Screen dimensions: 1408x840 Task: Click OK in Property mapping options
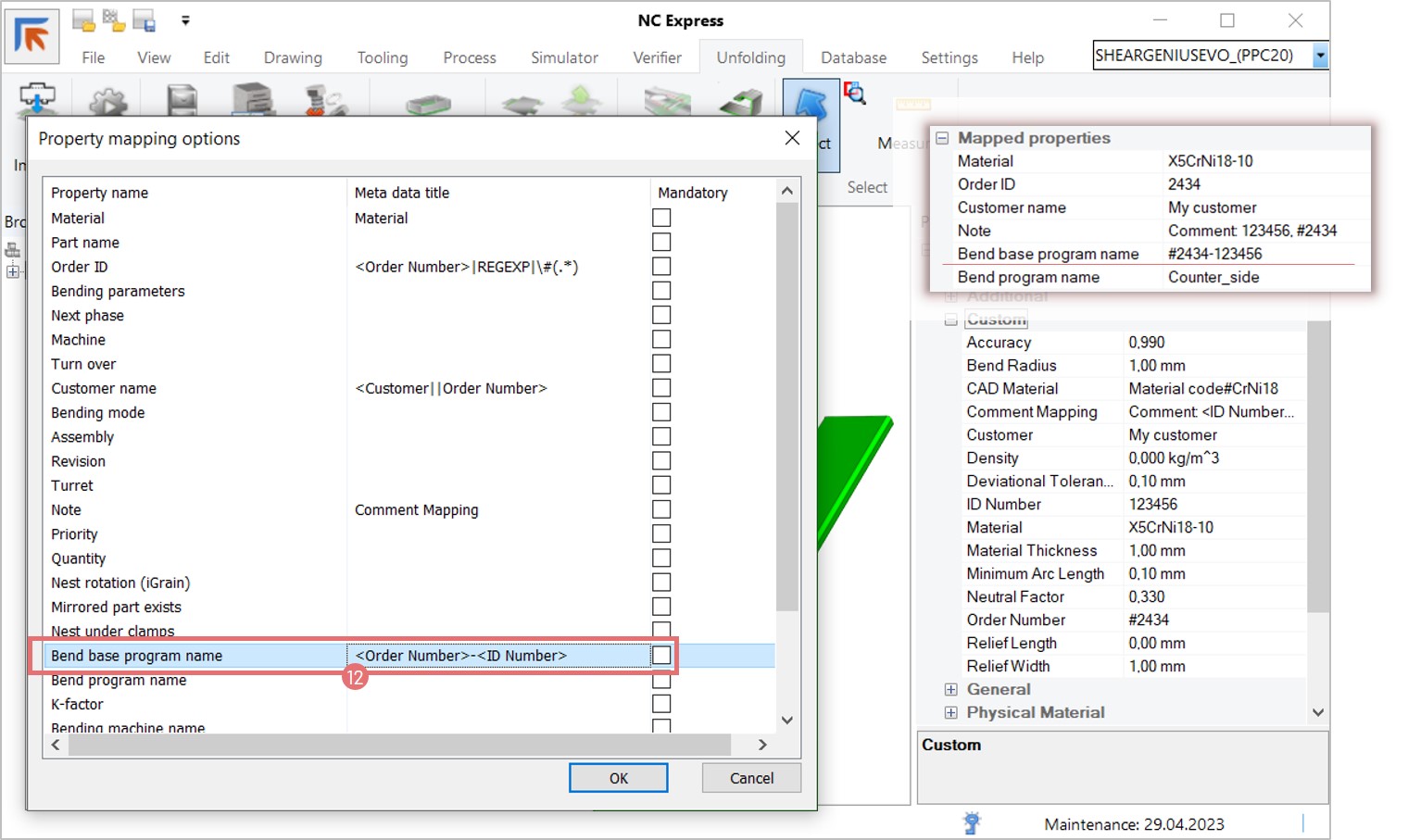click(618, 778)
